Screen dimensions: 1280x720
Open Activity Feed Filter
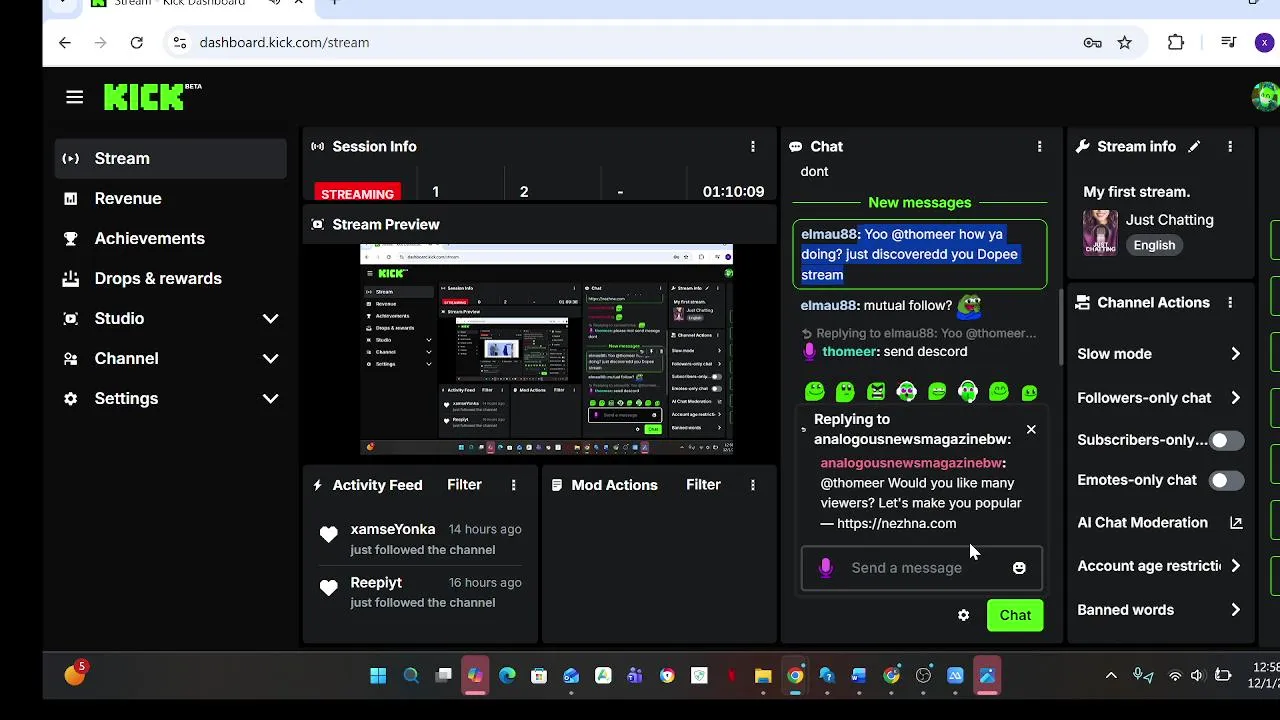pos(464,485)
